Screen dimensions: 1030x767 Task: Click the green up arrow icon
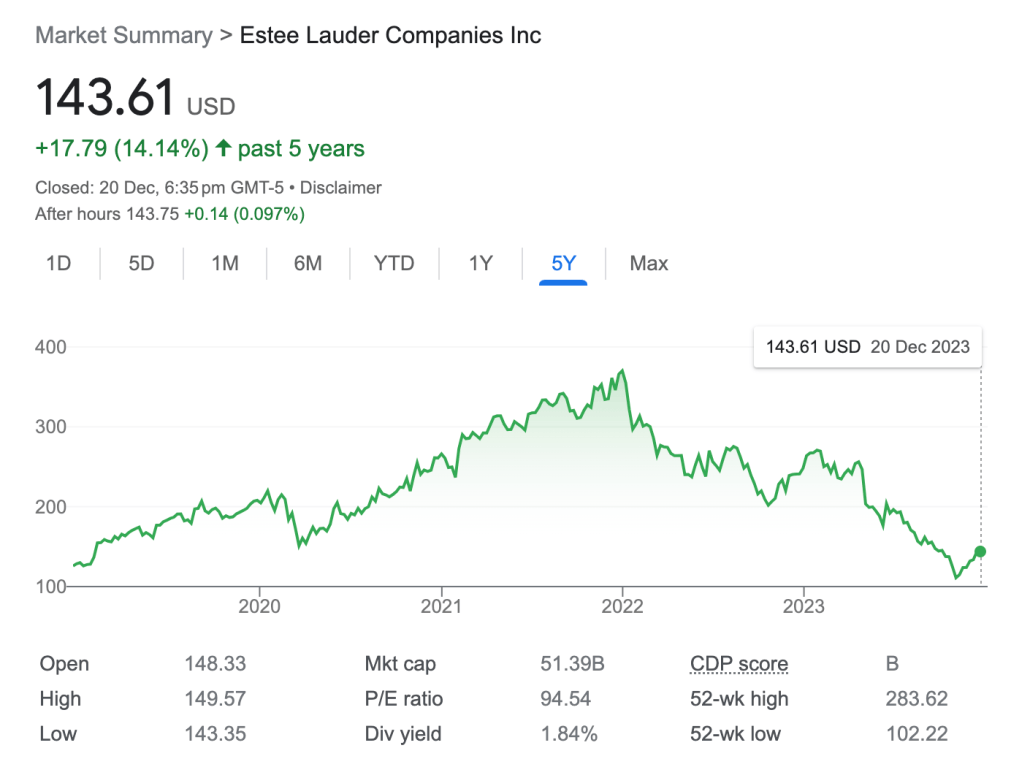pos(223,148)
